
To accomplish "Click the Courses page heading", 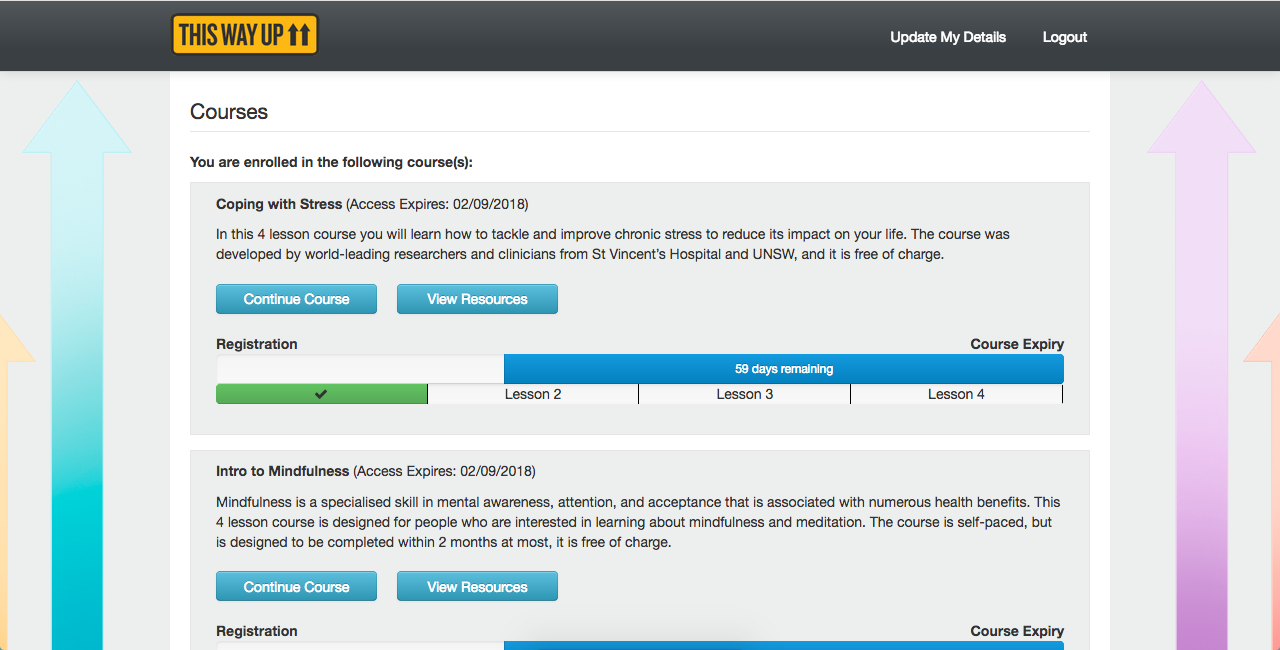I will pos(229,112).
